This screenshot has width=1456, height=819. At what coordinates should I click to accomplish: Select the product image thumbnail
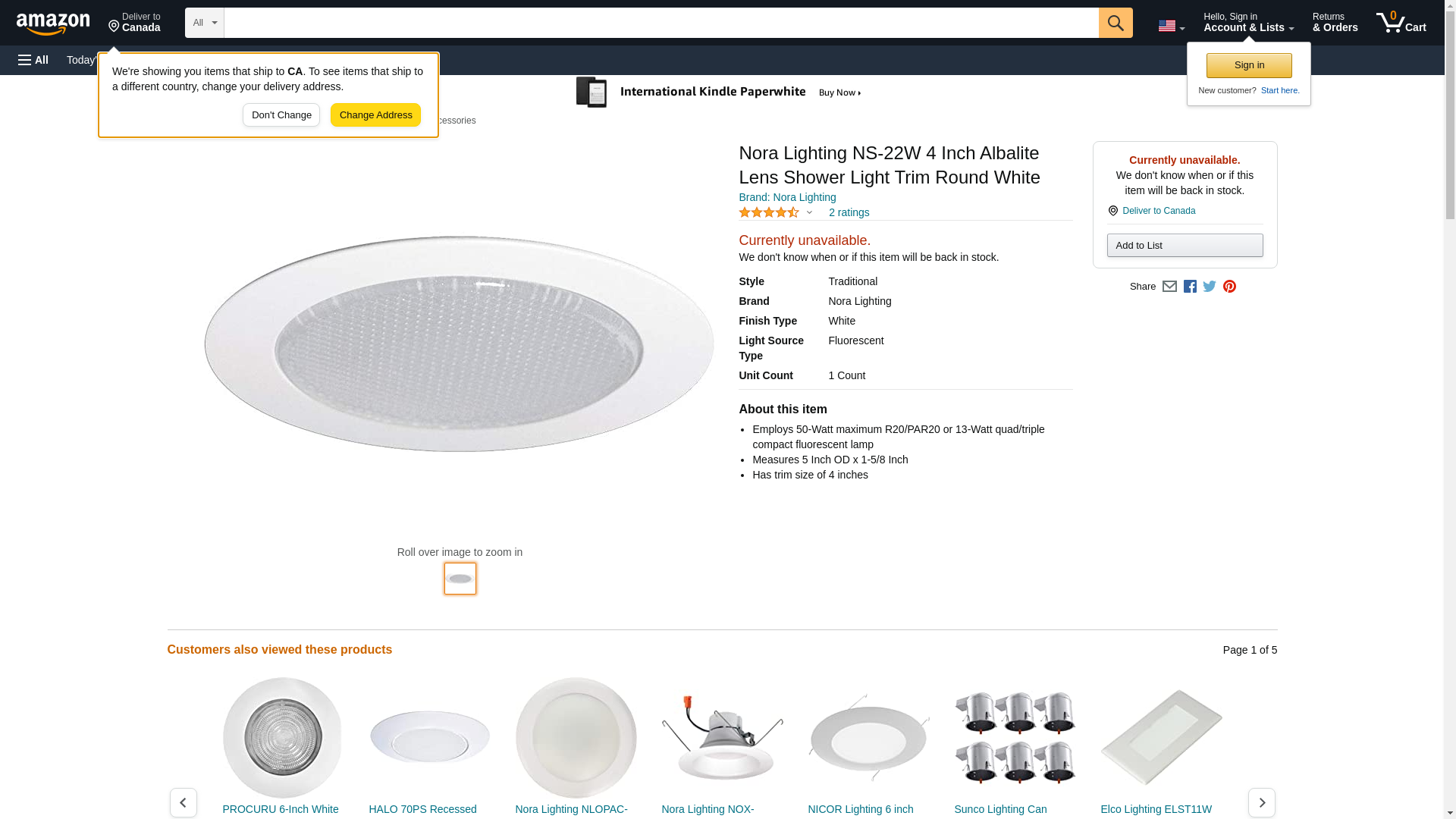pyautogui.click(x=460, y=579)
